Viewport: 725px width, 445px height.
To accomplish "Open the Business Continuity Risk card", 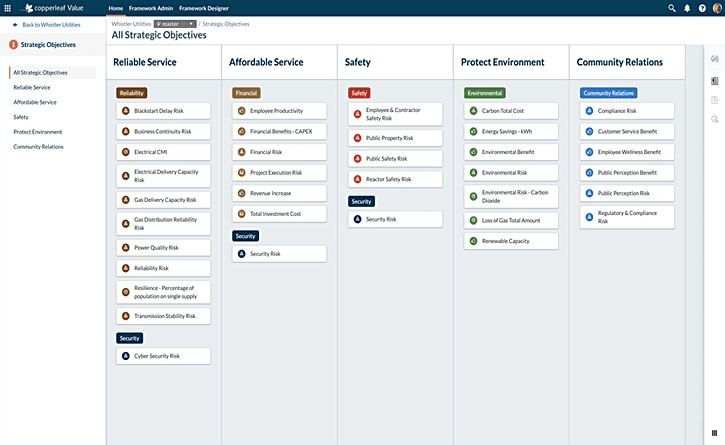I will click(x=163, y=131).
